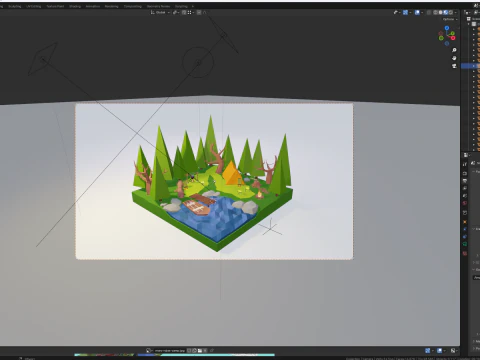Open the Physics properties tab
Viewport: 480px width, 360px height.
pyautogui.click(x=465, y=237)
